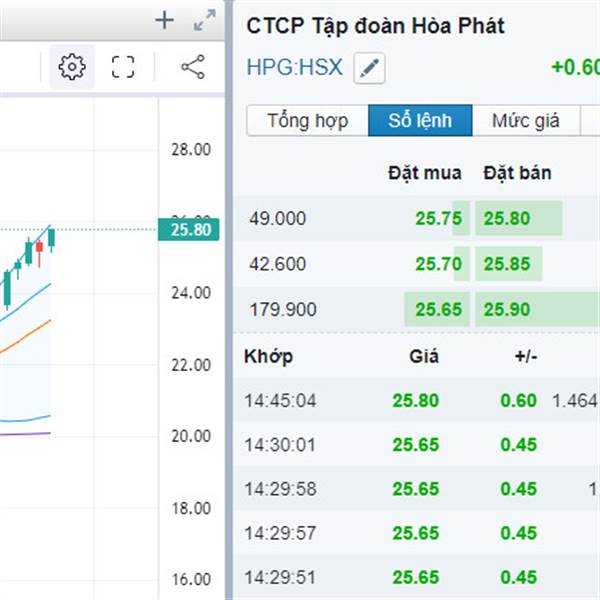
Task: Click the 22.00 price axis label
Action: (x=191, y=365)
